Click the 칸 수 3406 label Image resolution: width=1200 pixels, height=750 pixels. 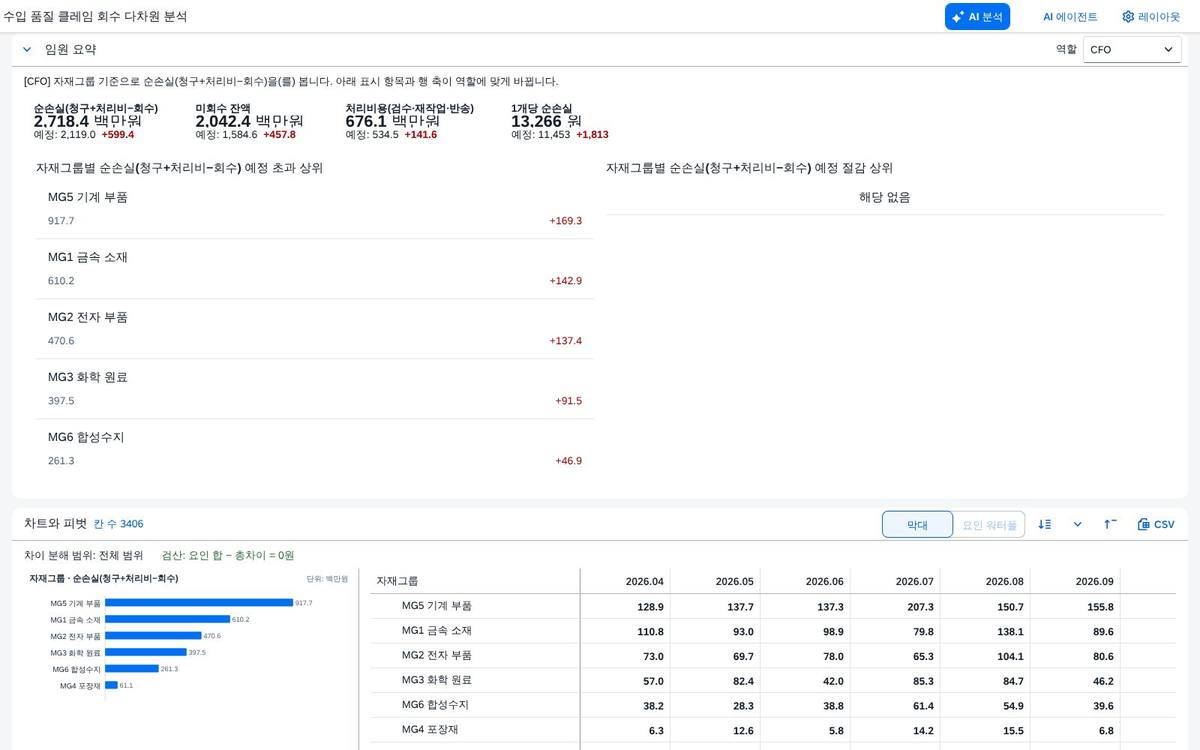(x=119, y=524)
